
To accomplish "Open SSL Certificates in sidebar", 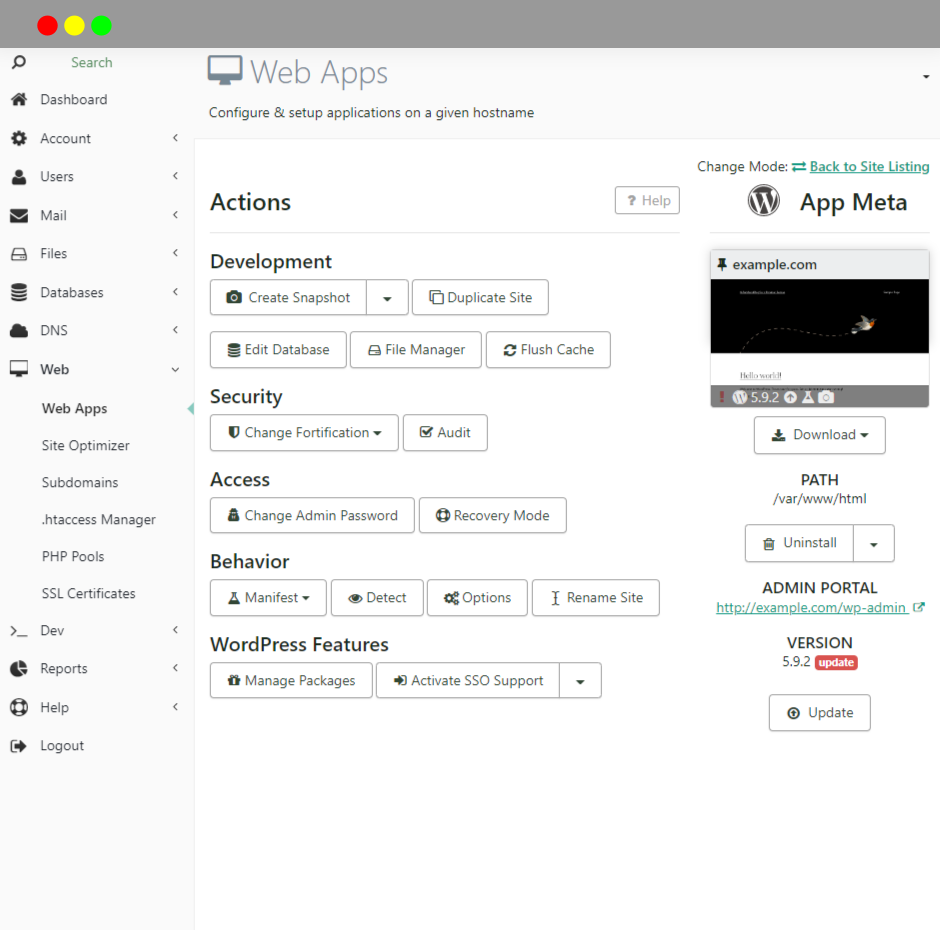I will (89, 594).
